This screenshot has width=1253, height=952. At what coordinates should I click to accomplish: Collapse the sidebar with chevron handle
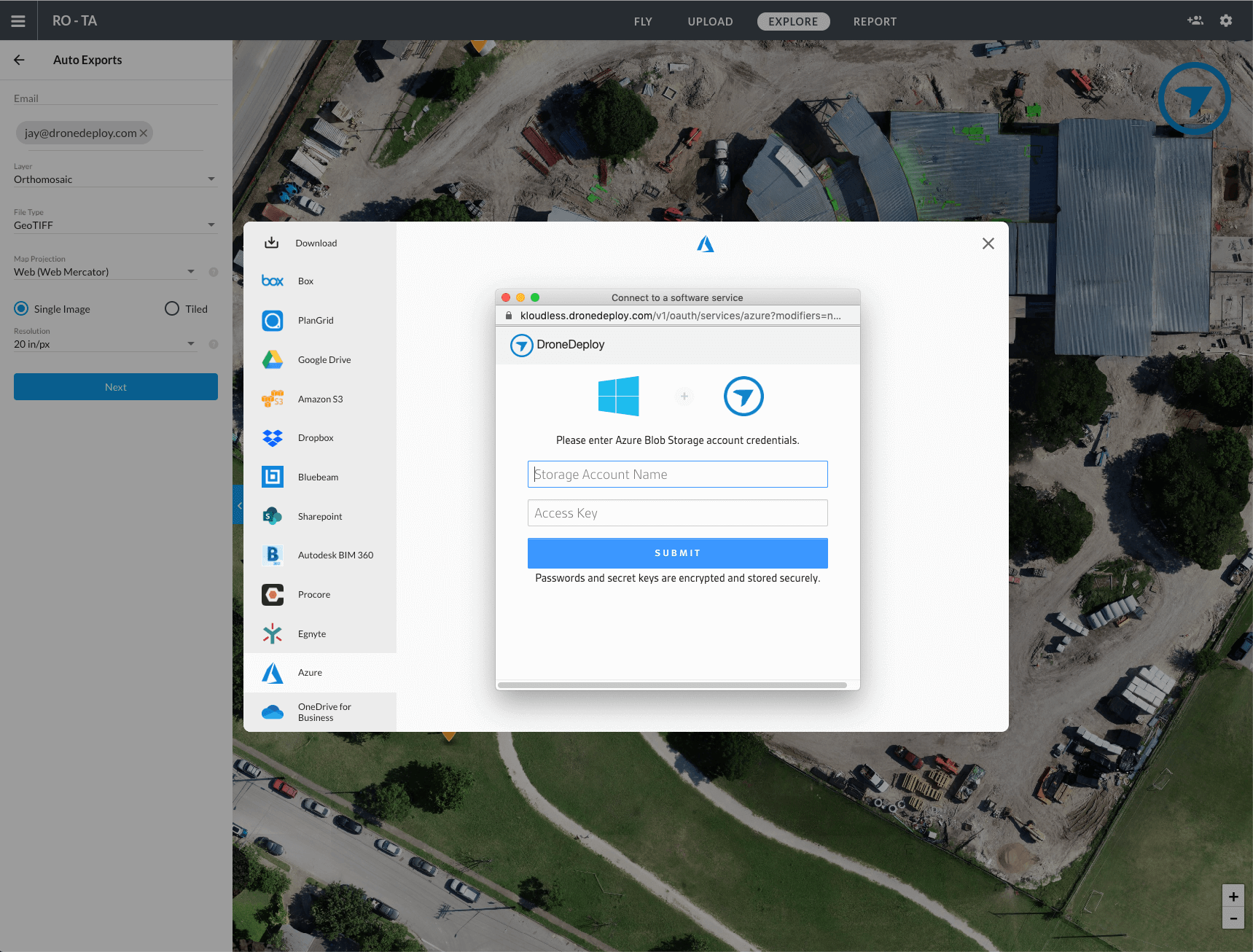tap(238, 505)
